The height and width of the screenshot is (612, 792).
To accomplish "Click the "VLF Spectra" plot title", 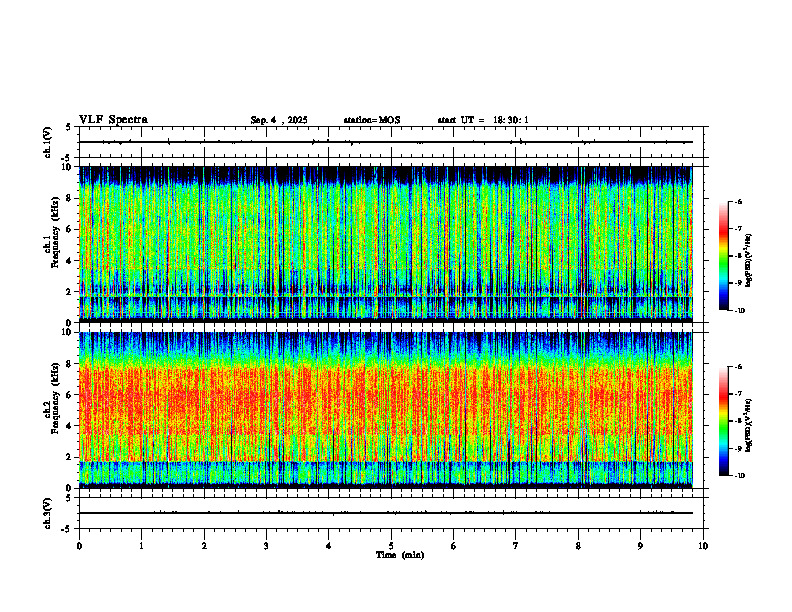I will tap(113, 120).
